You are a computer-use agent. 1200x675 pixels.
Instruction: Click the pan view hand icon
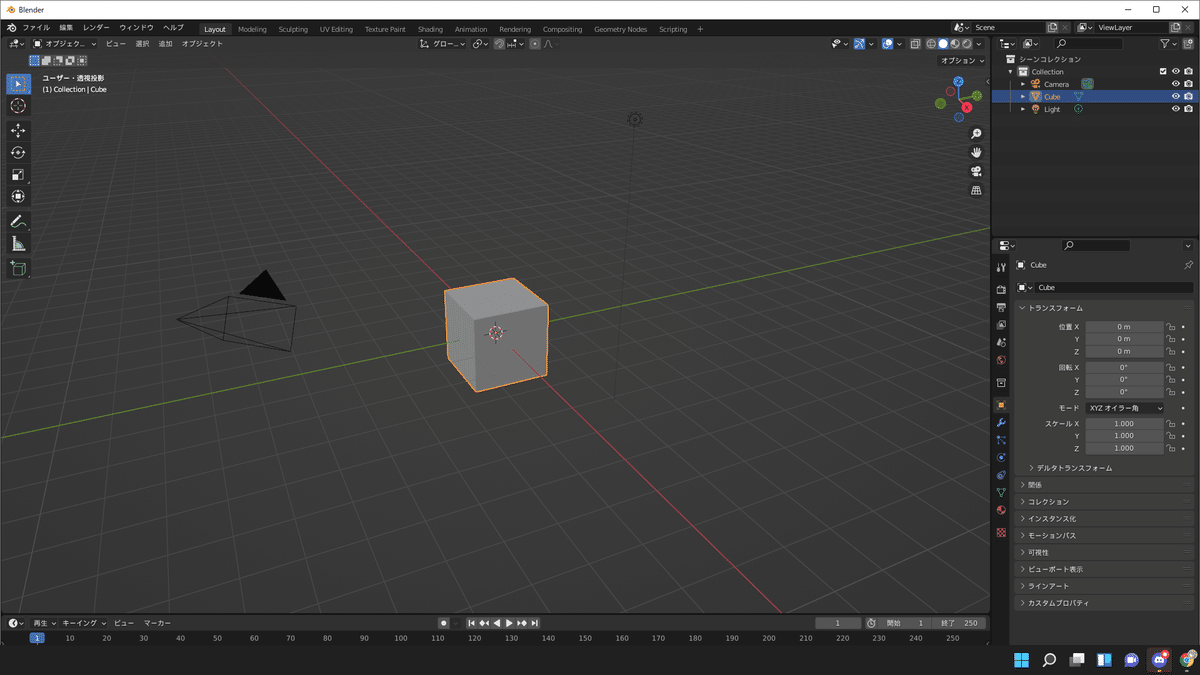click(x=977, y=153)
